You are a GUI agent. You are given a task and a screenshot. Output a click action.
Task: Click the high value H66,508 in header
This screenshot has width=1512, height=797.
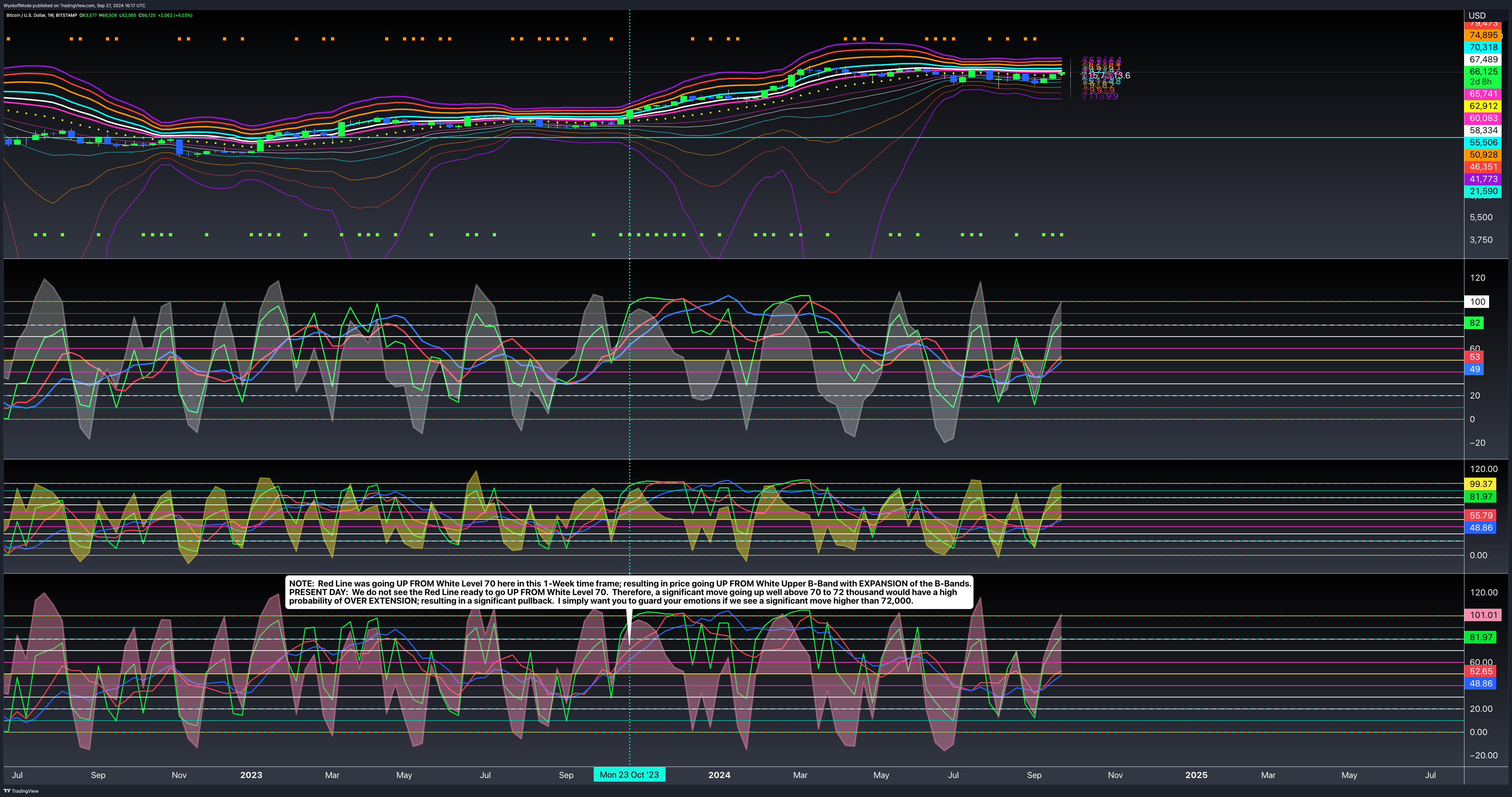108,15
